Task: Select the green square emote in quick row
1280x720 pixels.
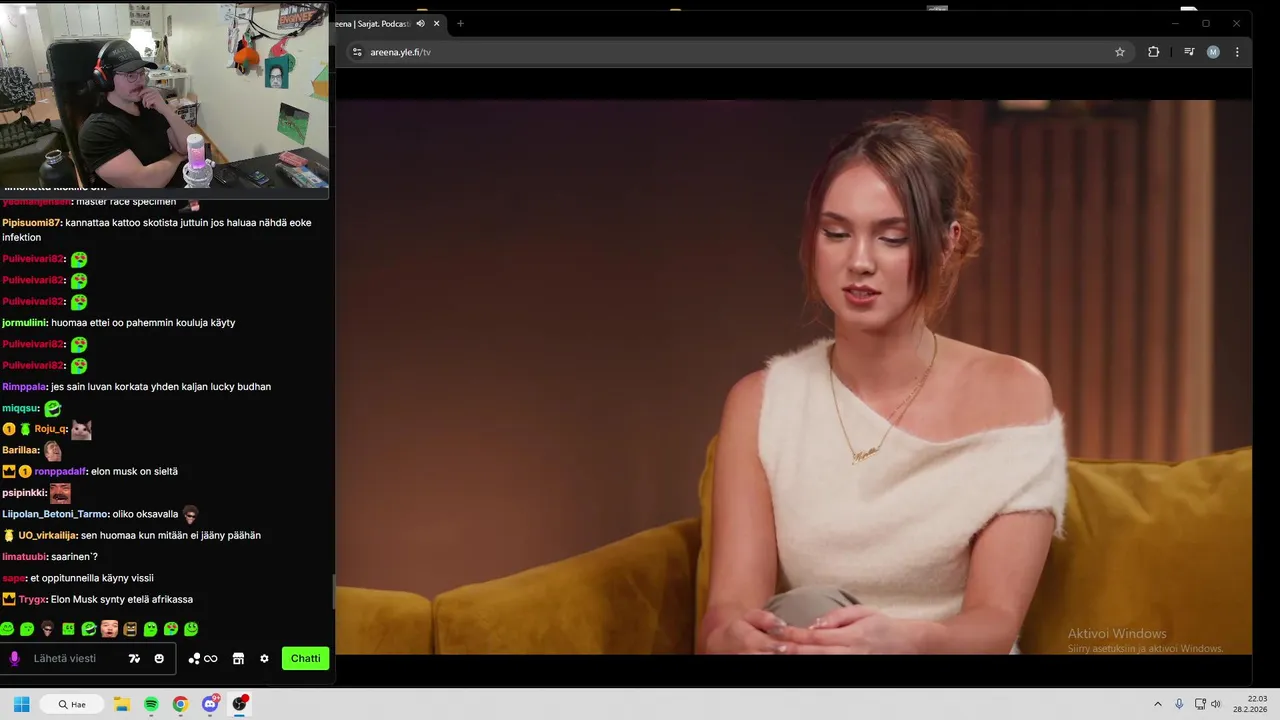Action: [x=68, y=629]
